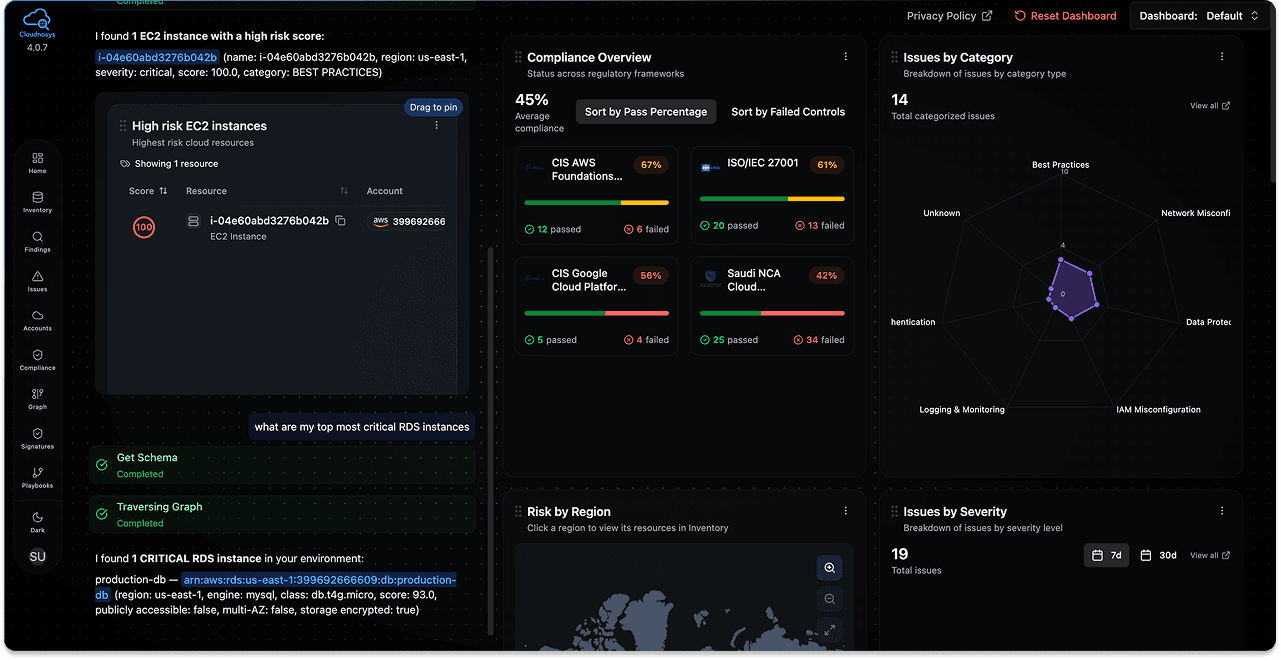Click the Cloudnosys logo

[x=37, y=22]
